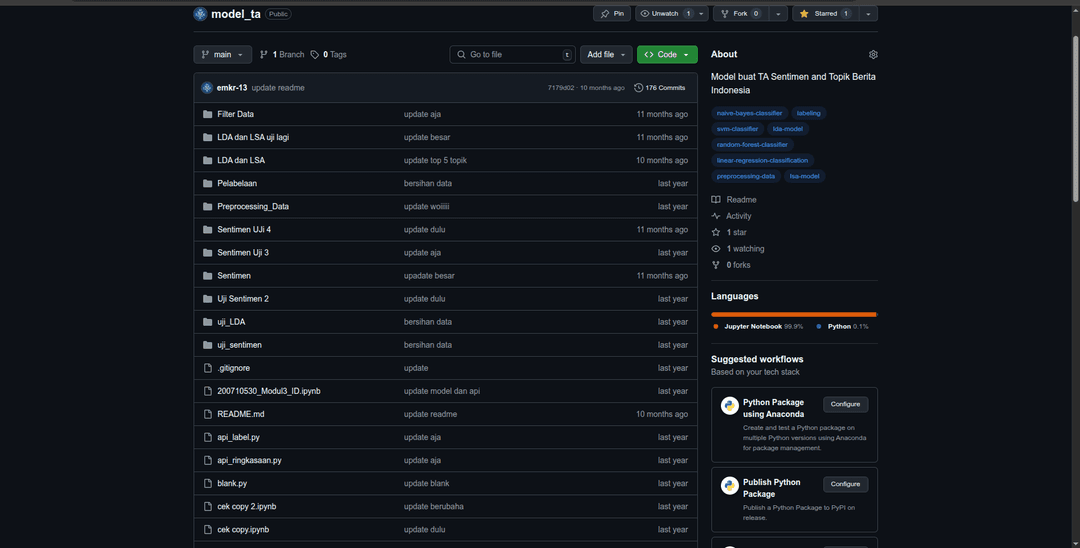Screen dimensions: 1080x548
Task: Click the orange Jupyter Notebook language bar
Action: pos(793,314)
